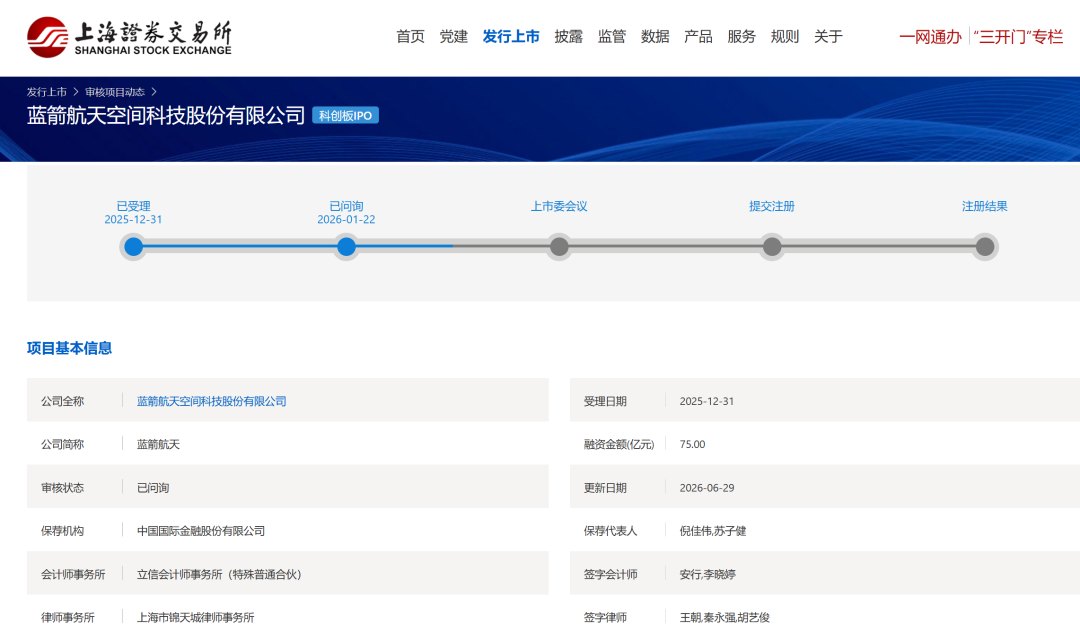
Task: Click the 已受理 stage label
Action: 134,206
